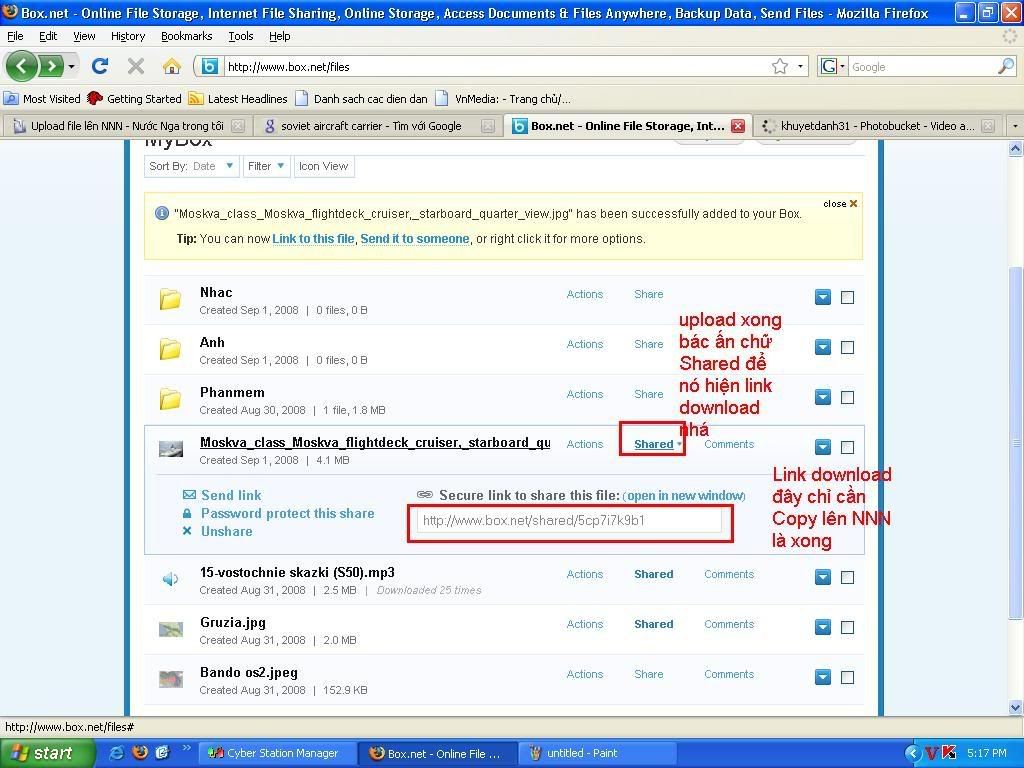The height and width of the screenshot is (768, 1024).
Task: Click the search magnifier icon in Google box
Action: [1005, 67]
